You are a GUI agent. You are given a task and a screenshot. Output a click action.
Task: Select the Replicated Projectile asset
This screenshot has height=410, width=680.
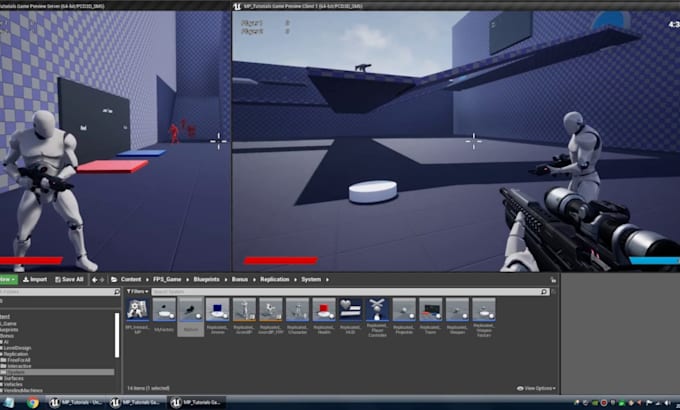click(404, 316)
